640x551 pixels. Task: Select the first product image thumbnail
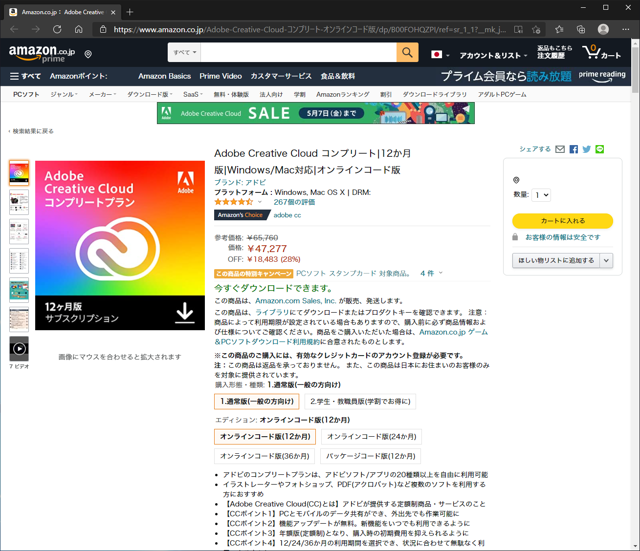tap(19, 173)
